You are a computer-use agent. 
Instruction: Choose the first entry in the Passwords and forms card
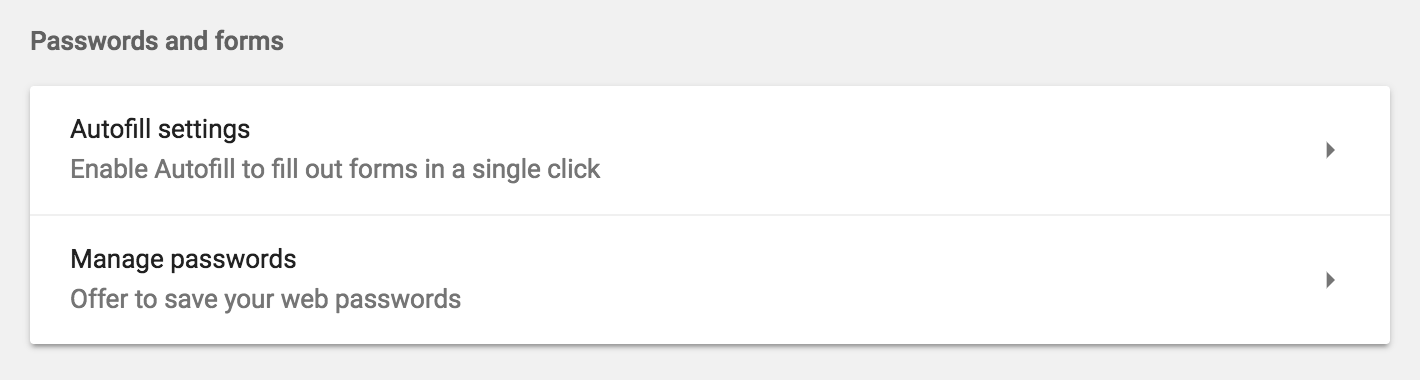pyautogui.click(x=710, y=150)
